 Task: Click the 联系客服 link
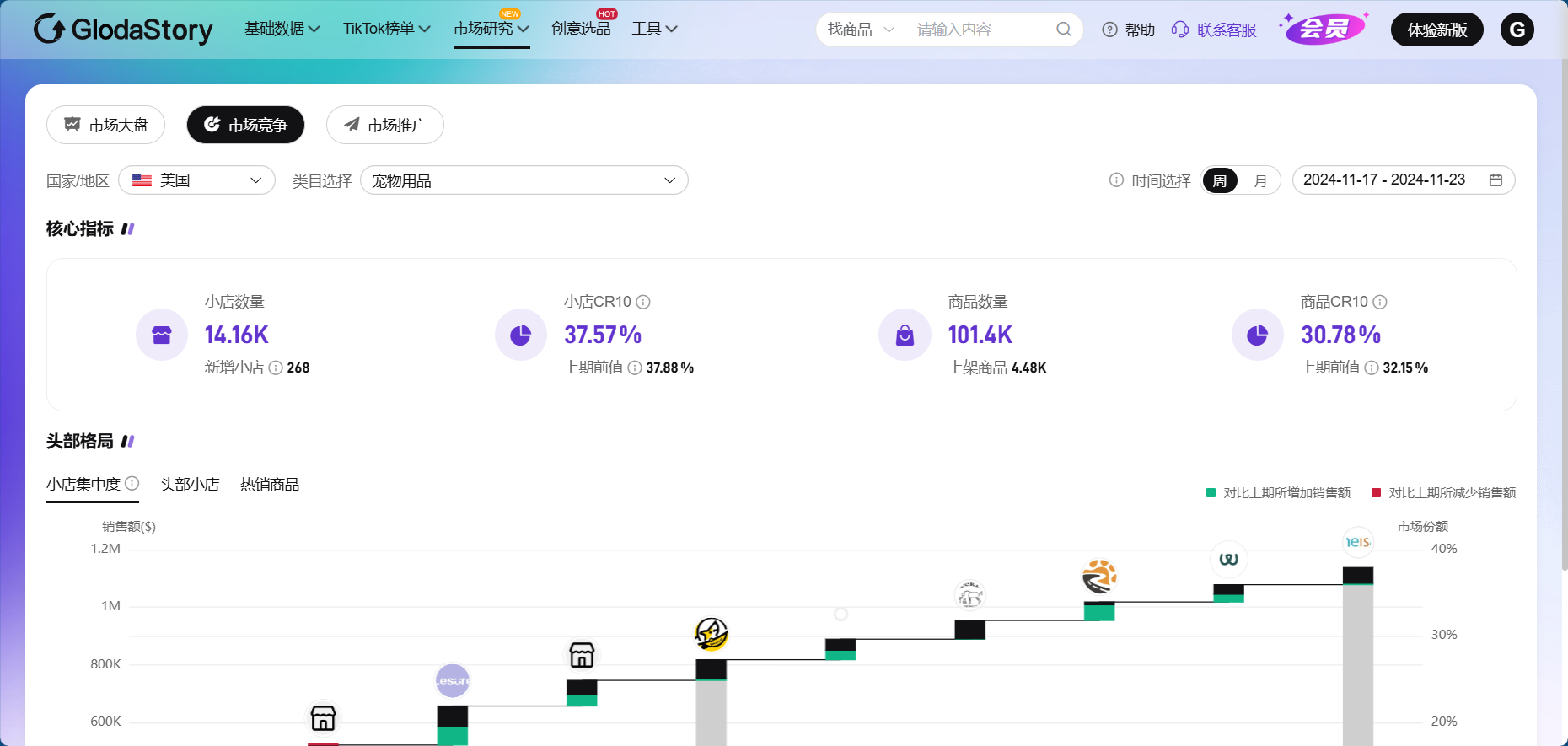pos(1214,30)
